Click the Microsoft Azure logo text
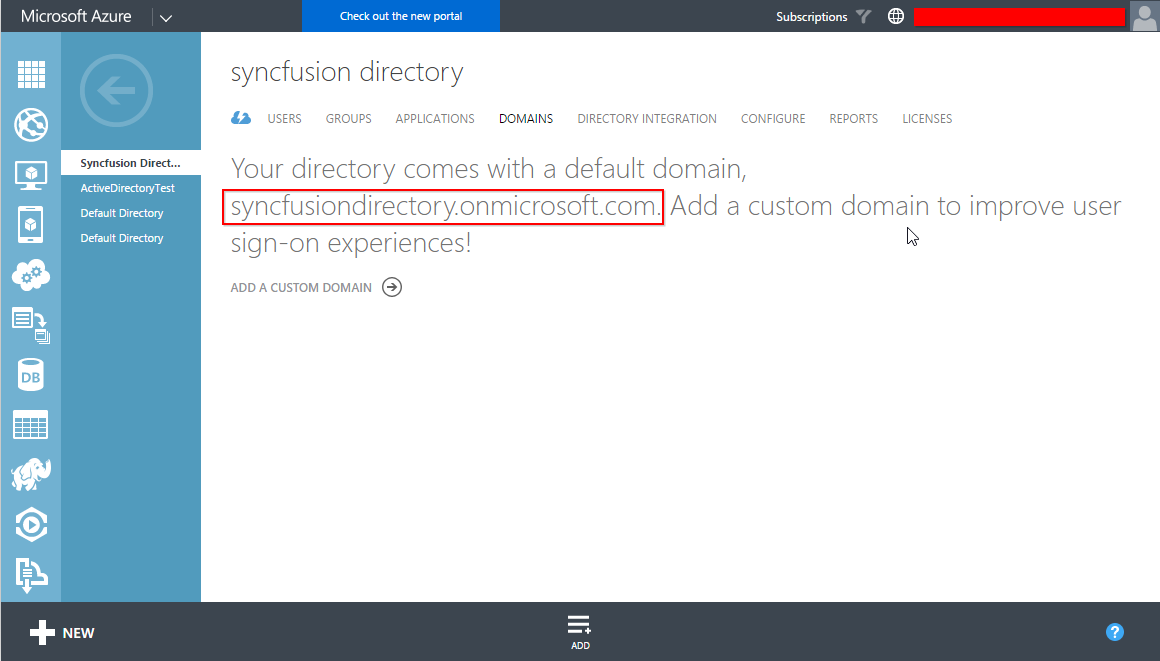The height and width of the screenshot is (661, 1160). (76, 16)
